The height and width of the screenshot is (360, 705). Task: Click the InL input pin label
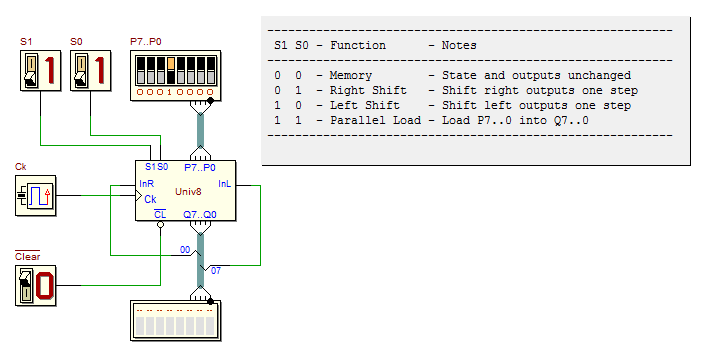point(224,184)
